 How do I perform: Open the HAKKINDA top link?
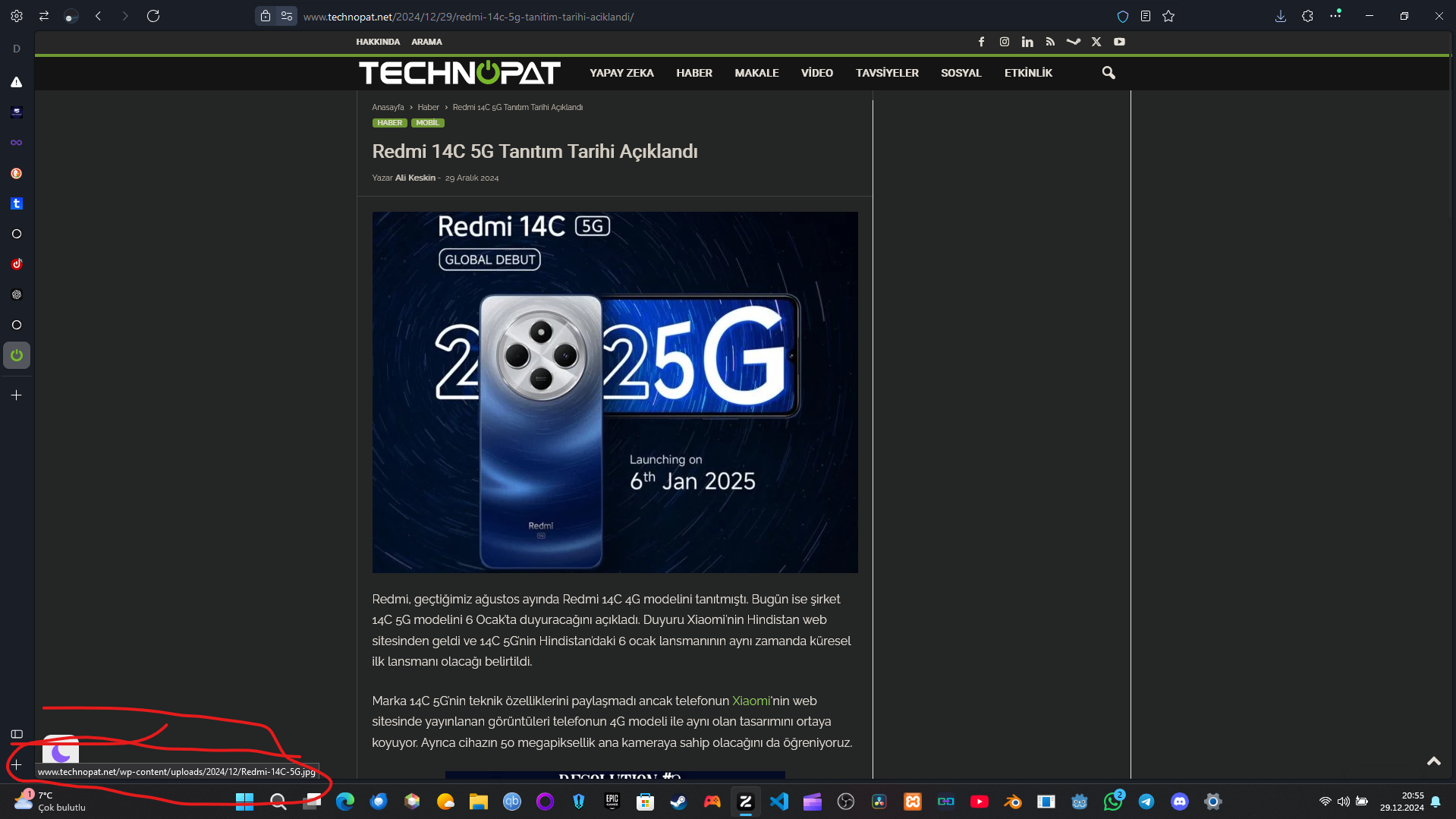click(378, 42)
